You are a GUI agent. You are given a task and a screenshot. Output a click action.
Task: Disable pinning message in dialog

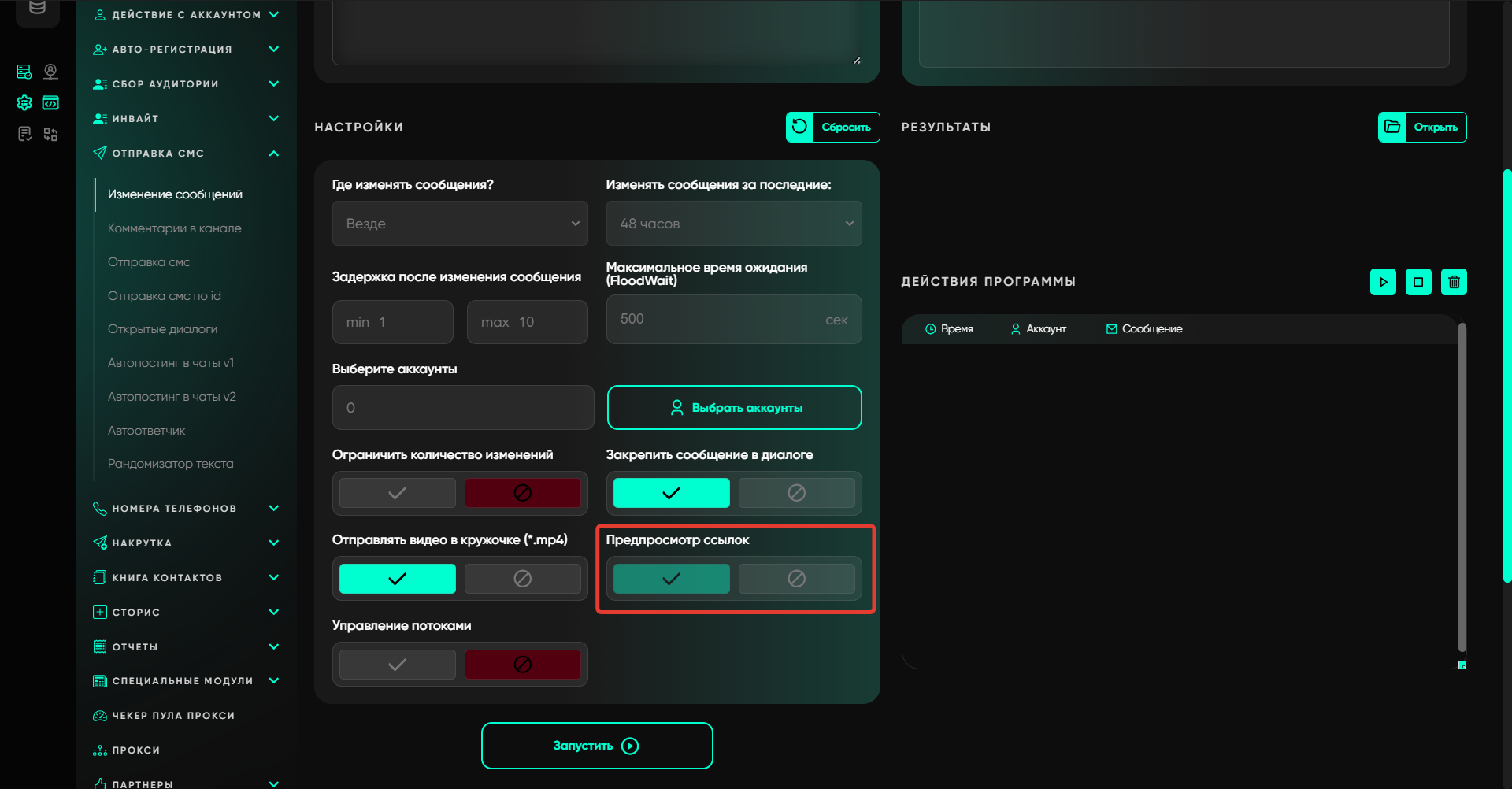point(796,493)
